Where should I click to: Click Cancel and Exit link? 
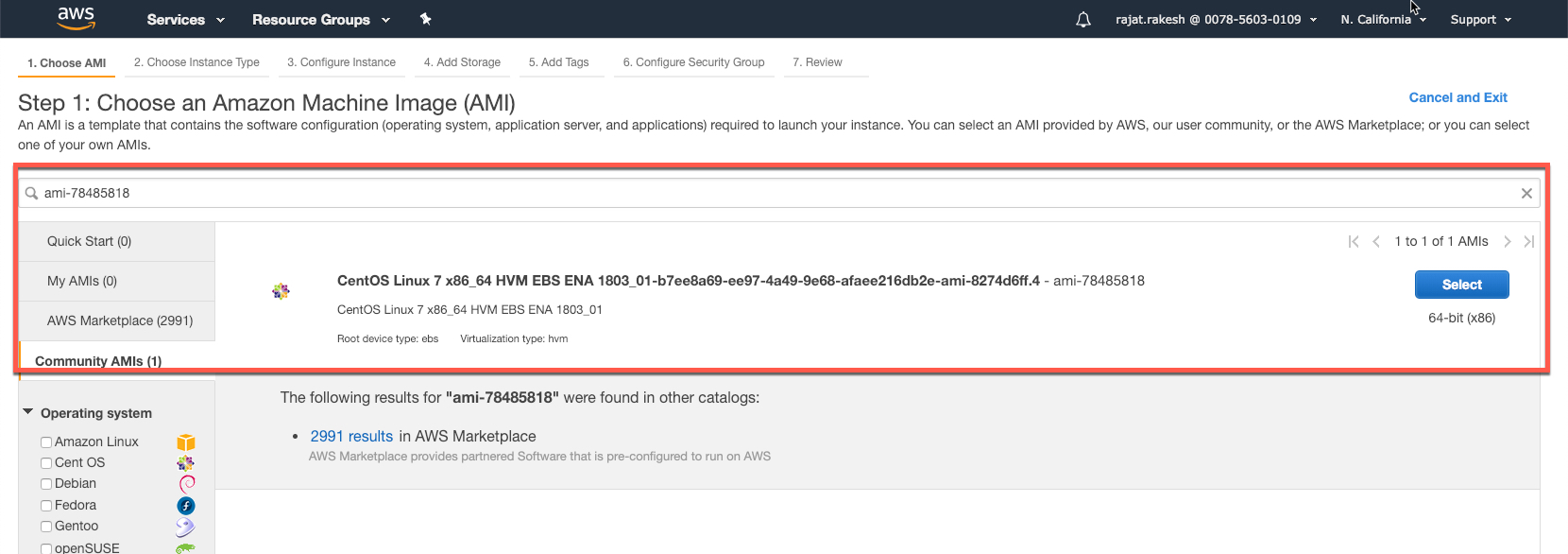tap(1457, 97)
